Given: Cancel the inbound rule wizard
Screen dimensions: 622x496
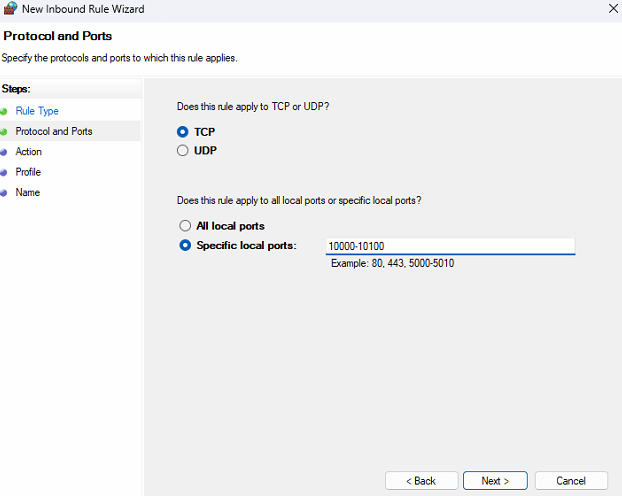Looking at the screenshot, I should coord(571,481).
